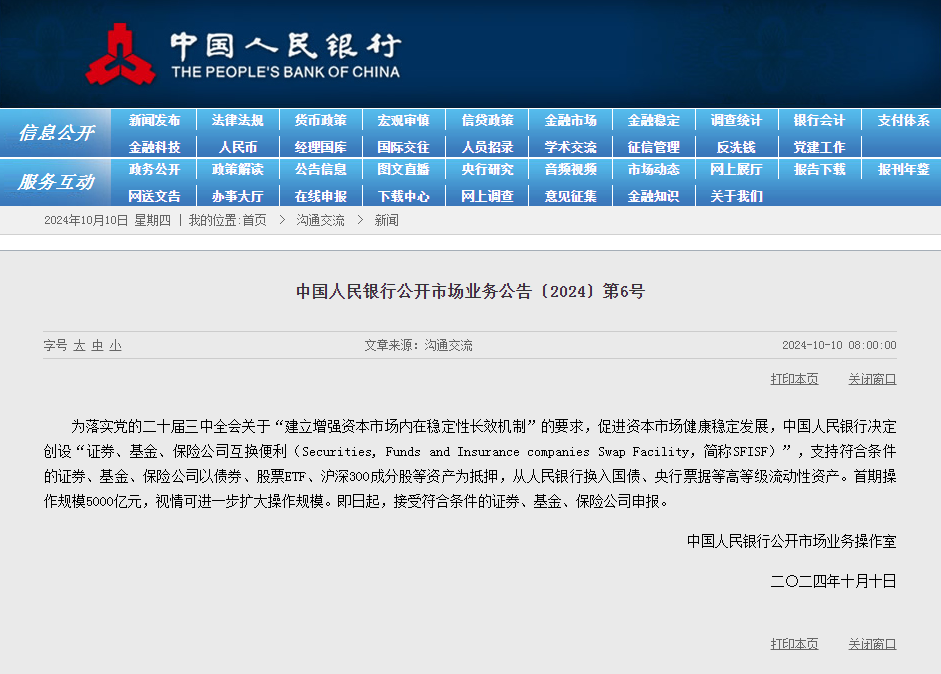Click the text 文章来源:沟通交流
This screenshot has width=941, height=674.
coord(418,345)
